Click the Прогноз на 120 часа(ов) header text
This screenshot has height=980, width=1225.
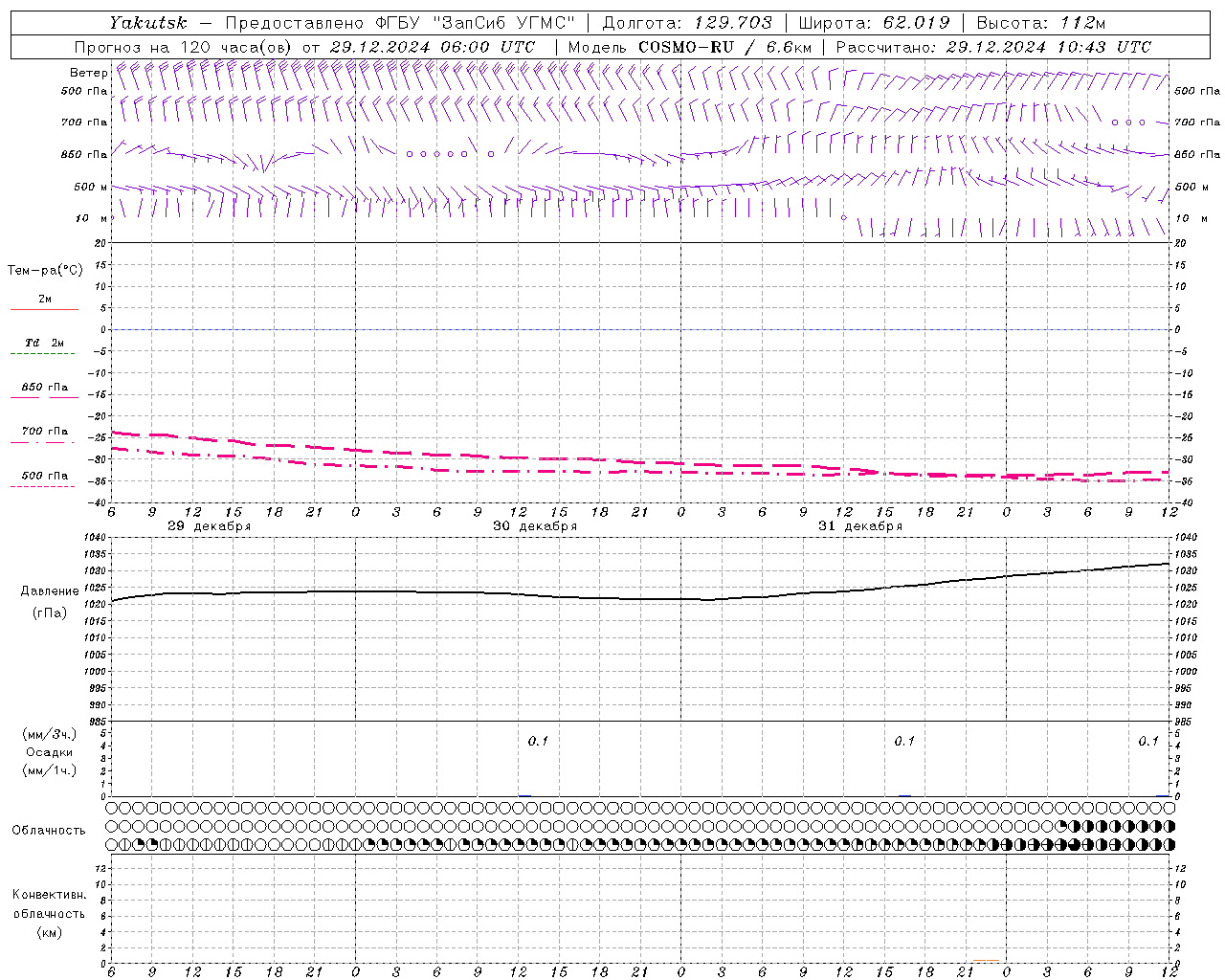pyautogui.click(x=304, y=47)
